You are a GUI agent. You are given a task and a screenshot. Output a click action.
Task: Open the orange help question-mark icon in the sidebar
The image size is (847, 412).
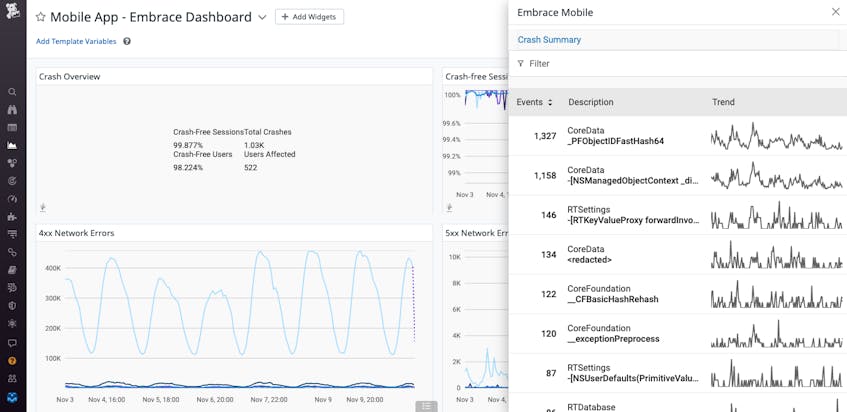[12, 361]
